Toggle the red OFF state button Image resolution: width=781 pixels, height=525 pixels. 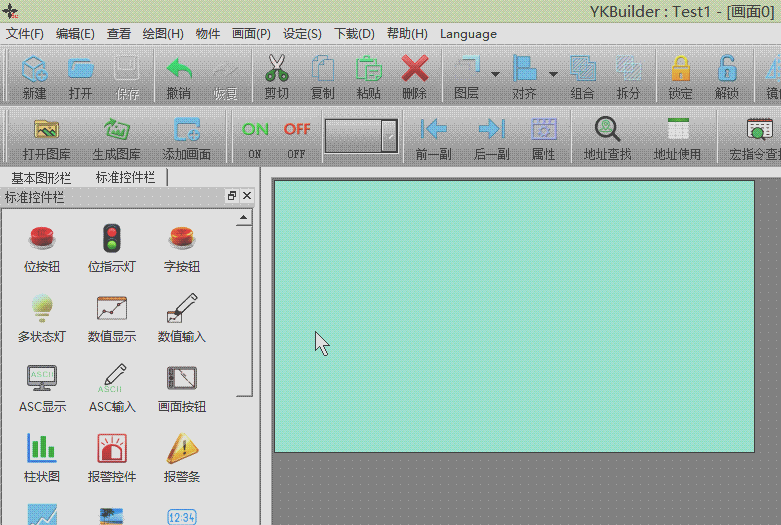[x=297, y=130]
